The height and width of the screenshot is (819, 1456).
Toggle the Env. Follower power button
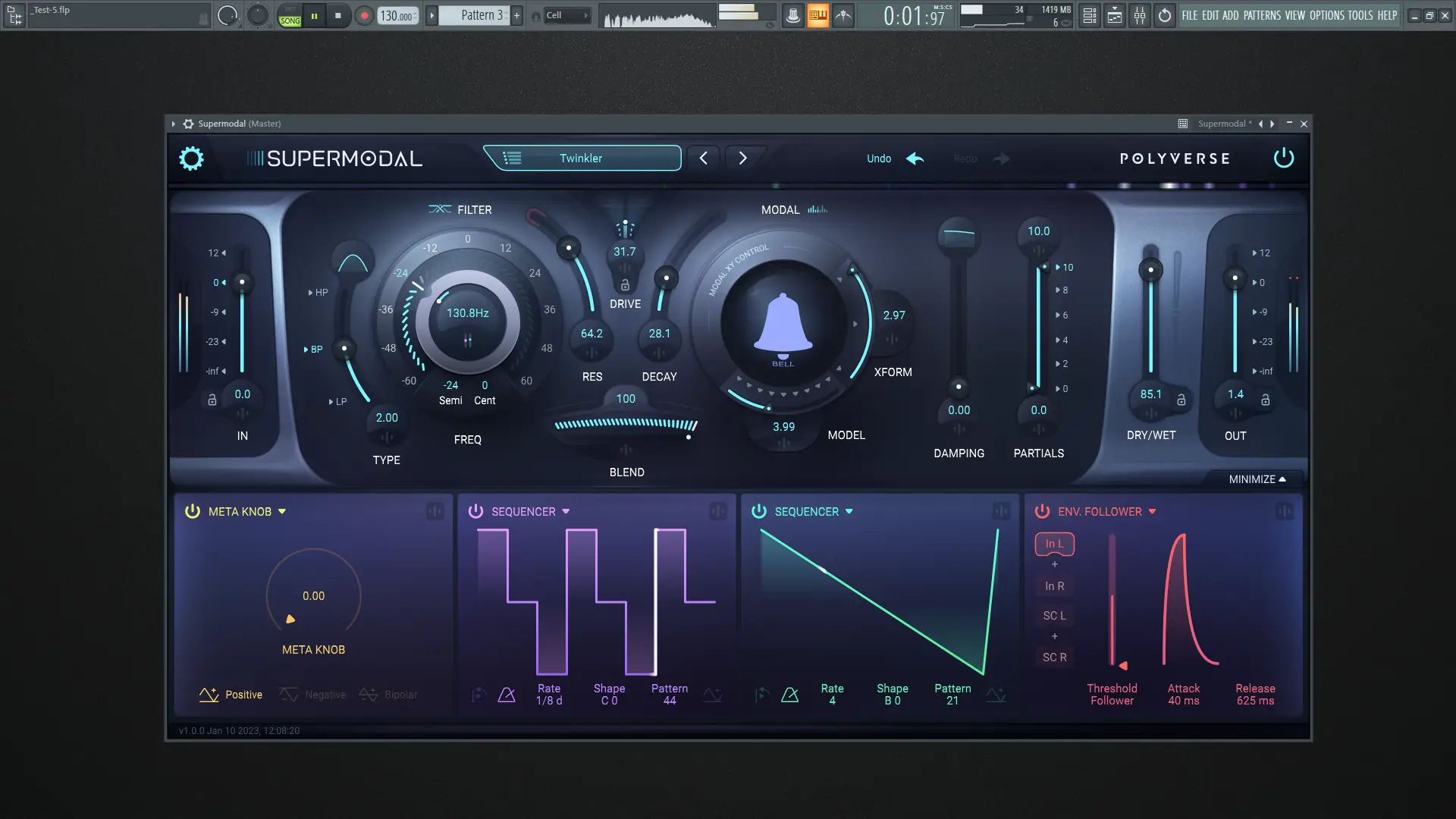point(1042,511)
